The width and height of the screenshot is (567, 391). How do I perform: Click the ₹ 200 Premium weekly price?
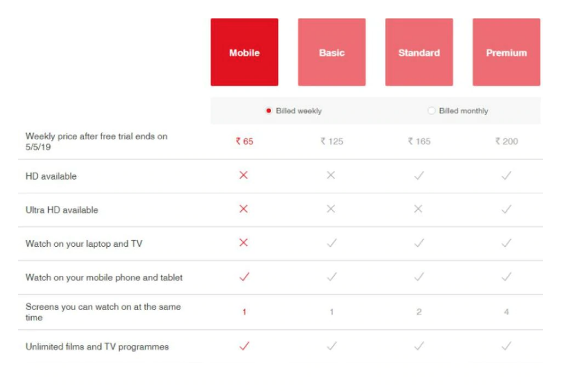click(x=507, y=141)
